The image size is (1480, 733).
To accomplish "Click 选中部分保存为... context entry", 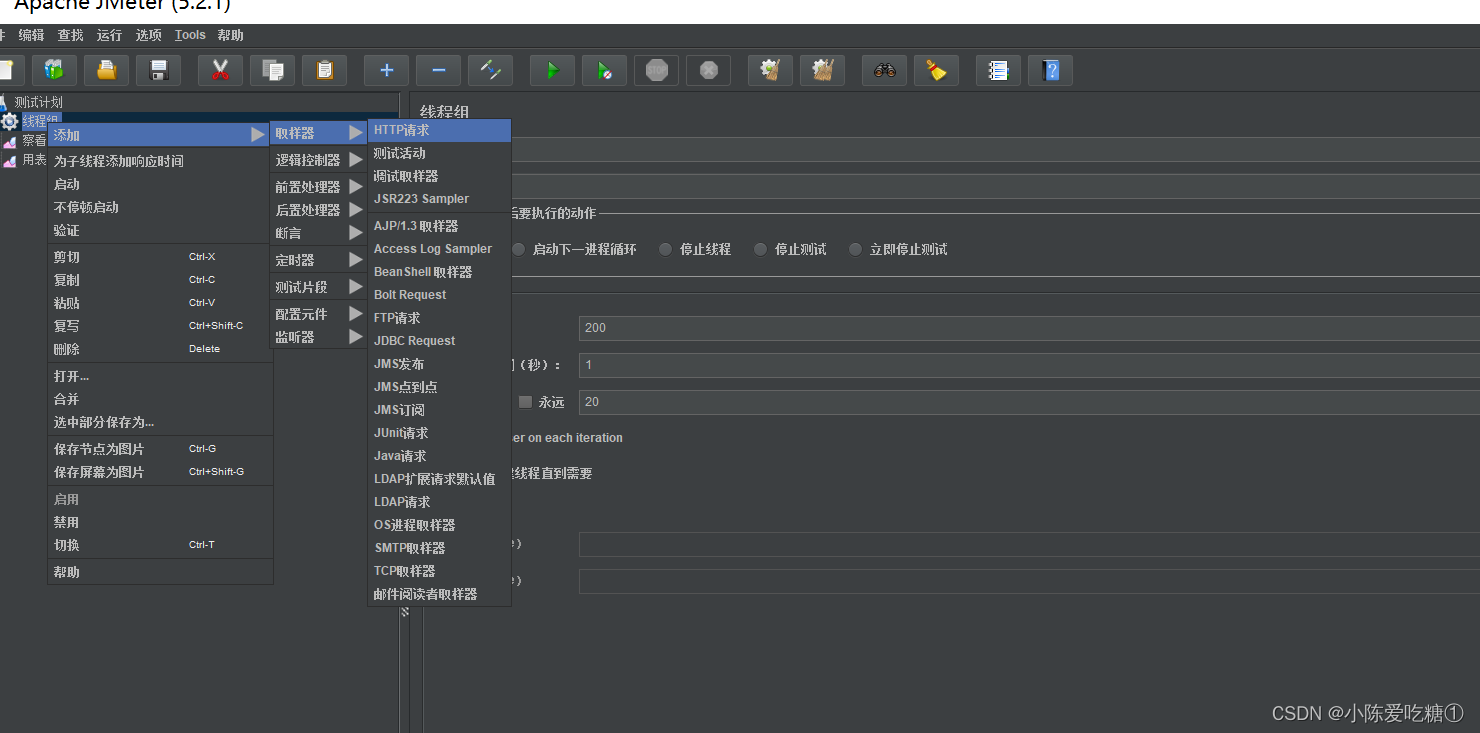I will pos(160,422).
